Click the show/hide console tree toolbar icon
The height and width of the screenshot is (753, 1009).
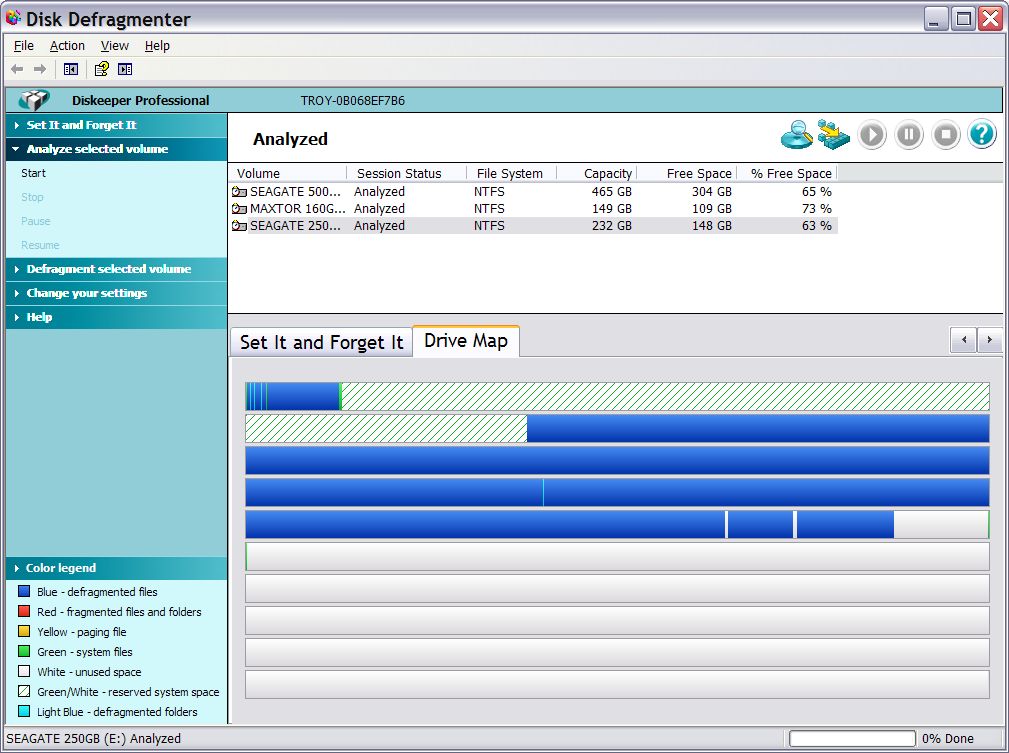pyautogui.click(x=71, y=69)
